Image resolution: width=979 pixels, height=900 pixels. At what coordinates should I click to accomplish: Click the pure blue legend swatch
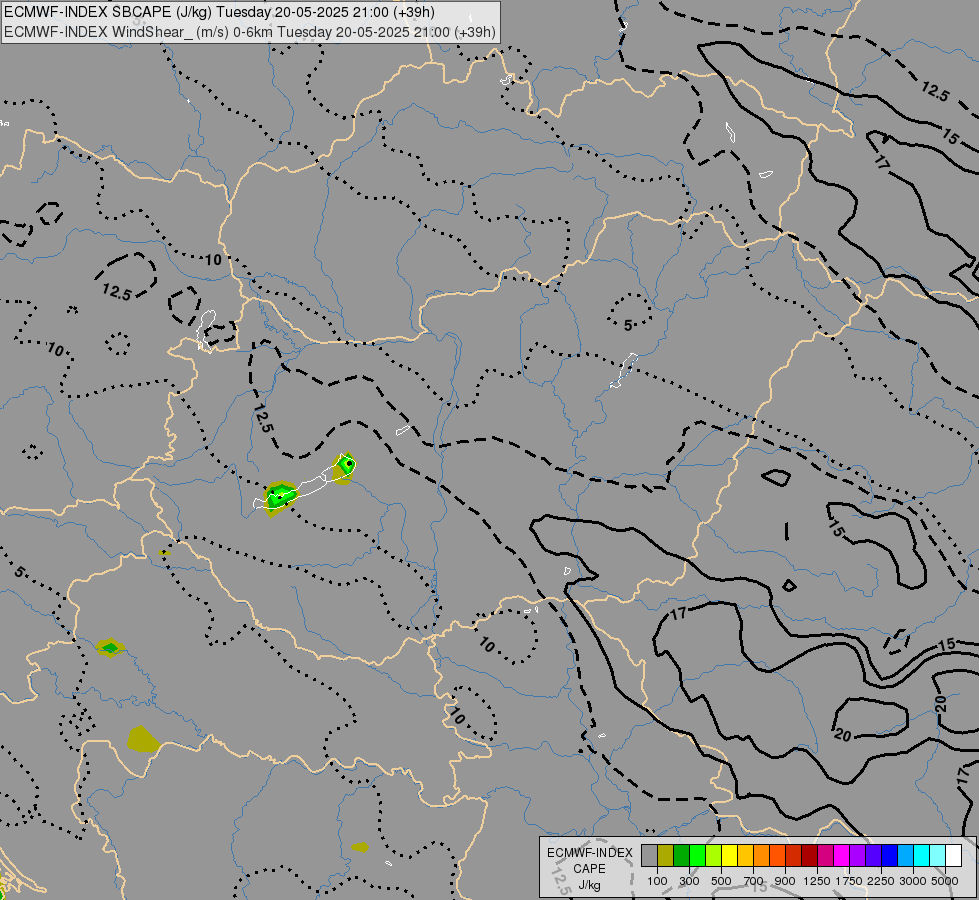[889, 855]
